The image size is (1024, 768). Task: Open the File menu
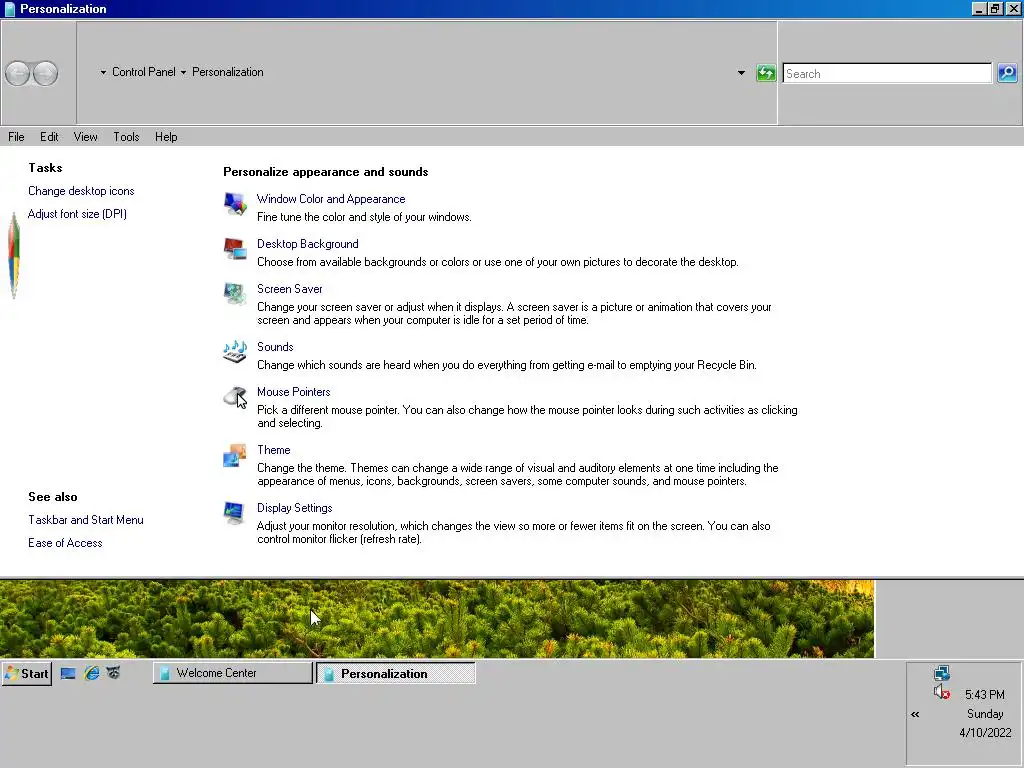pyautogui.click(x=16, y=136)
